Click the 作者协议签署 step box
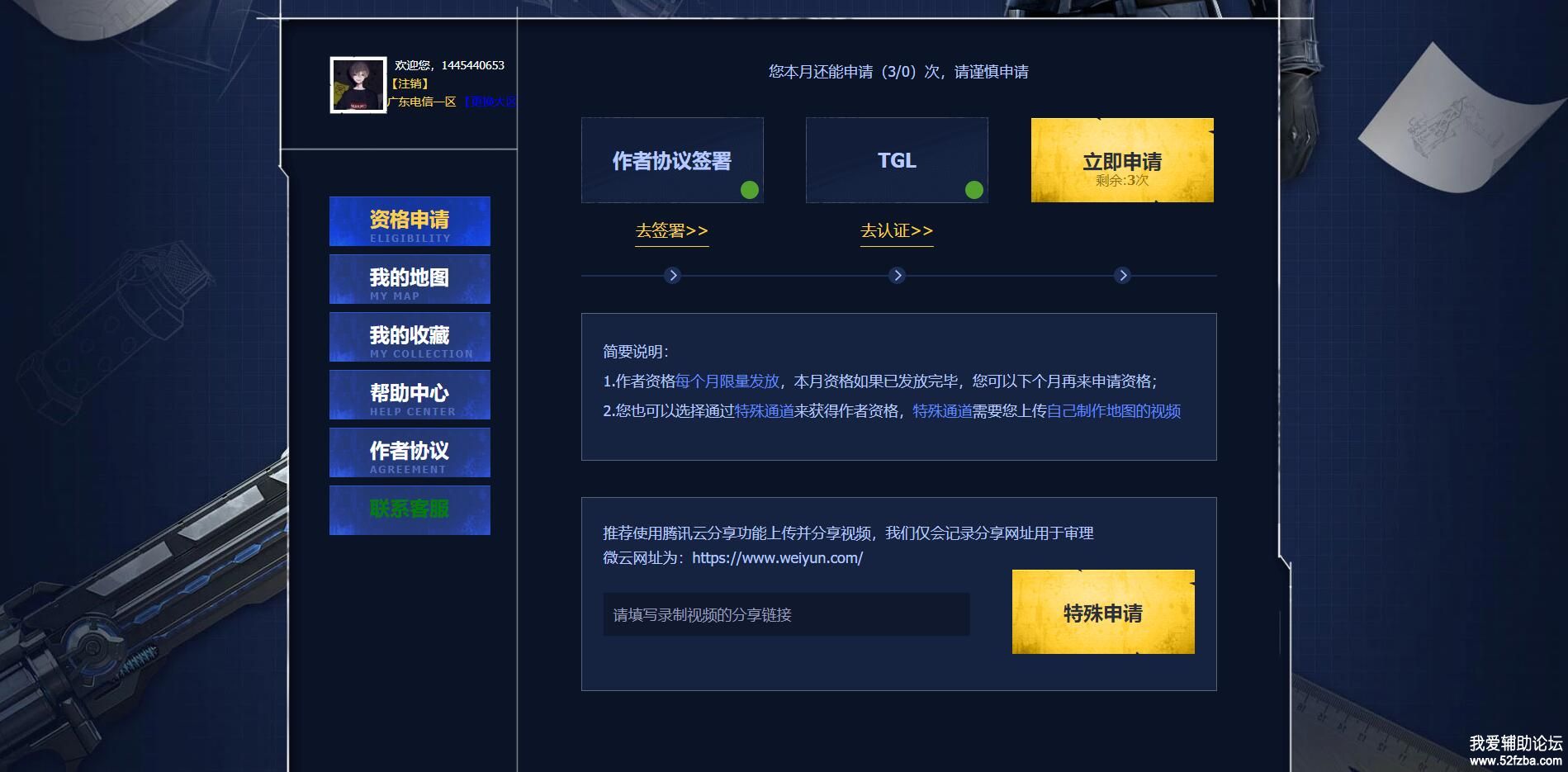The width and height of the screenshot is (1568, 772). (672, 160)
